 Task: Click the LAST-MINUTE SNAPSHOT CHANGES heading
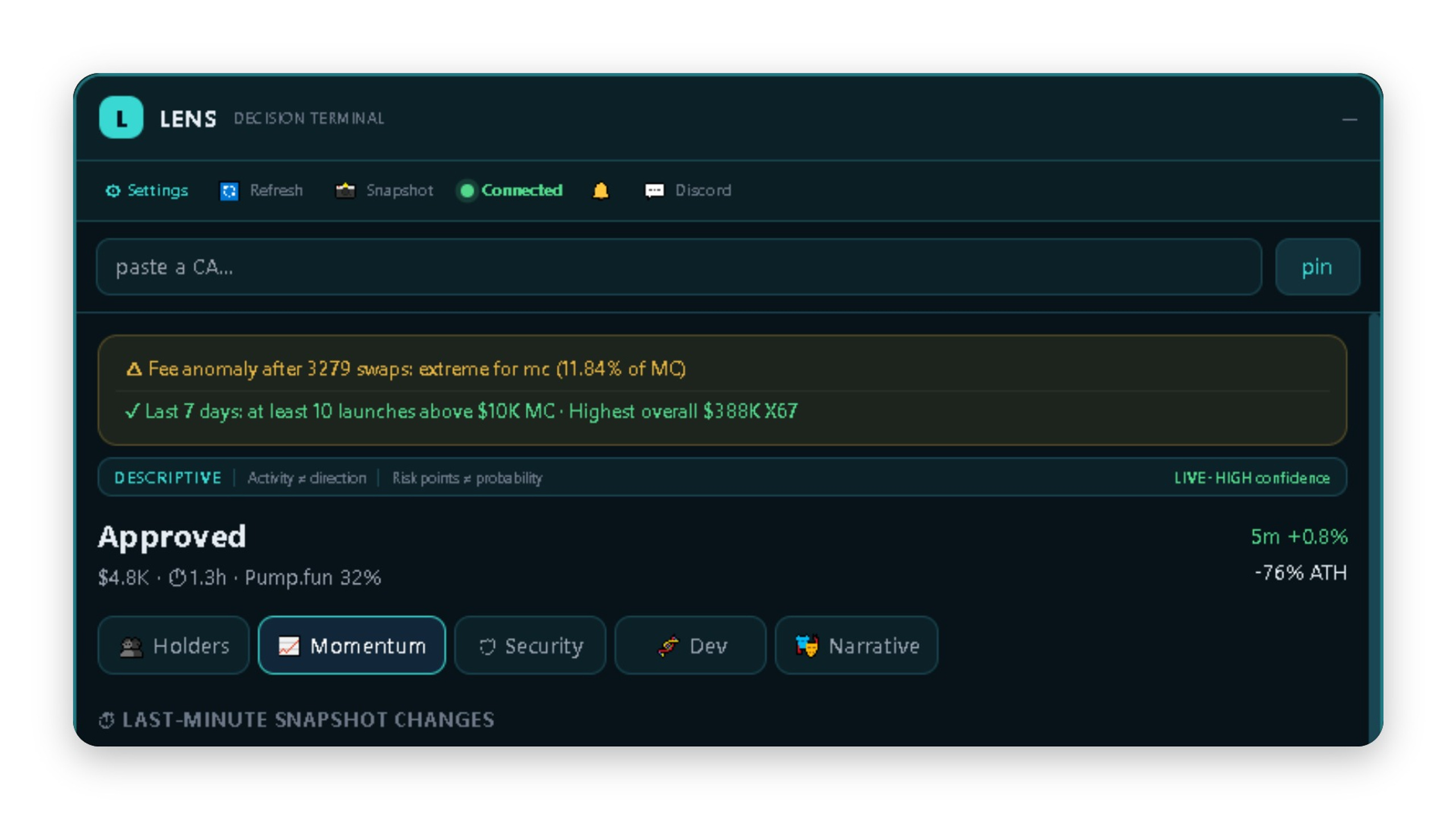tap(308, 719)
